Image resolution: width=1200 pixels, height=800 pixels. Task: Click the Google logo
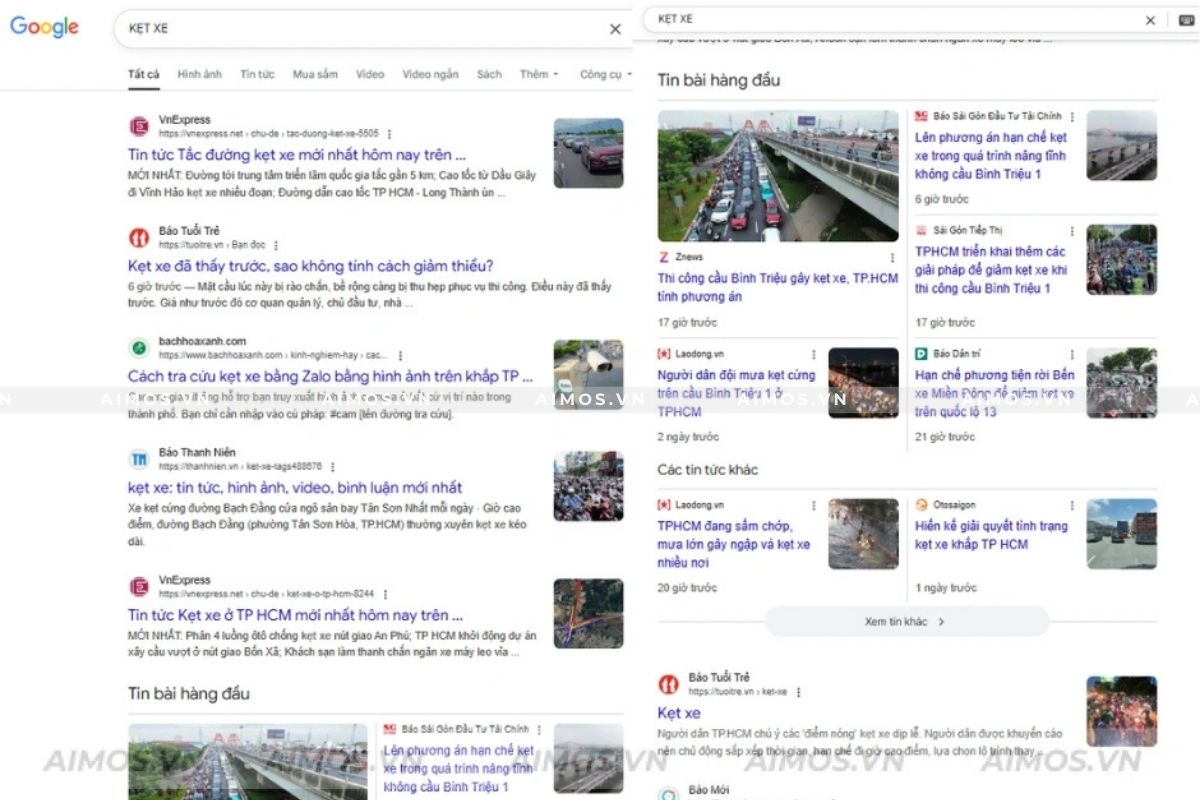[44, 27]
